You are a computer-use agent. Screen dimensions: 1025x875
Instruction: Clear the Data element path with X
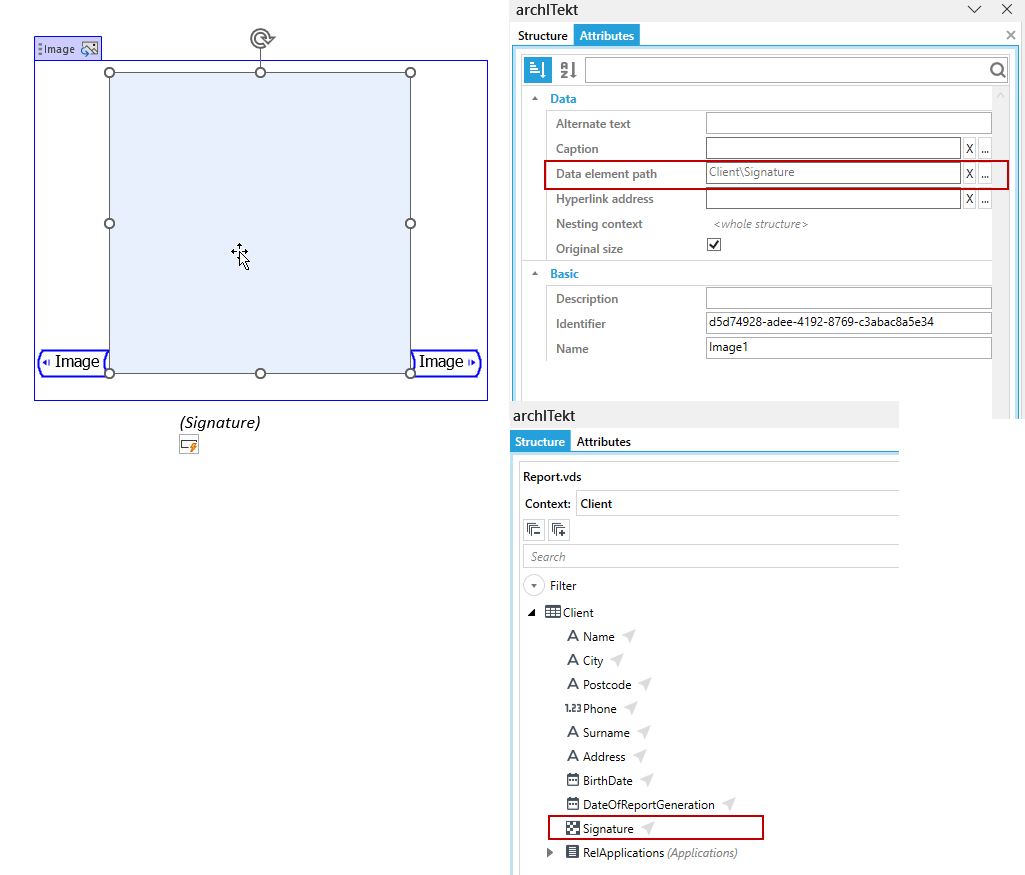click(x=969, y=174)
